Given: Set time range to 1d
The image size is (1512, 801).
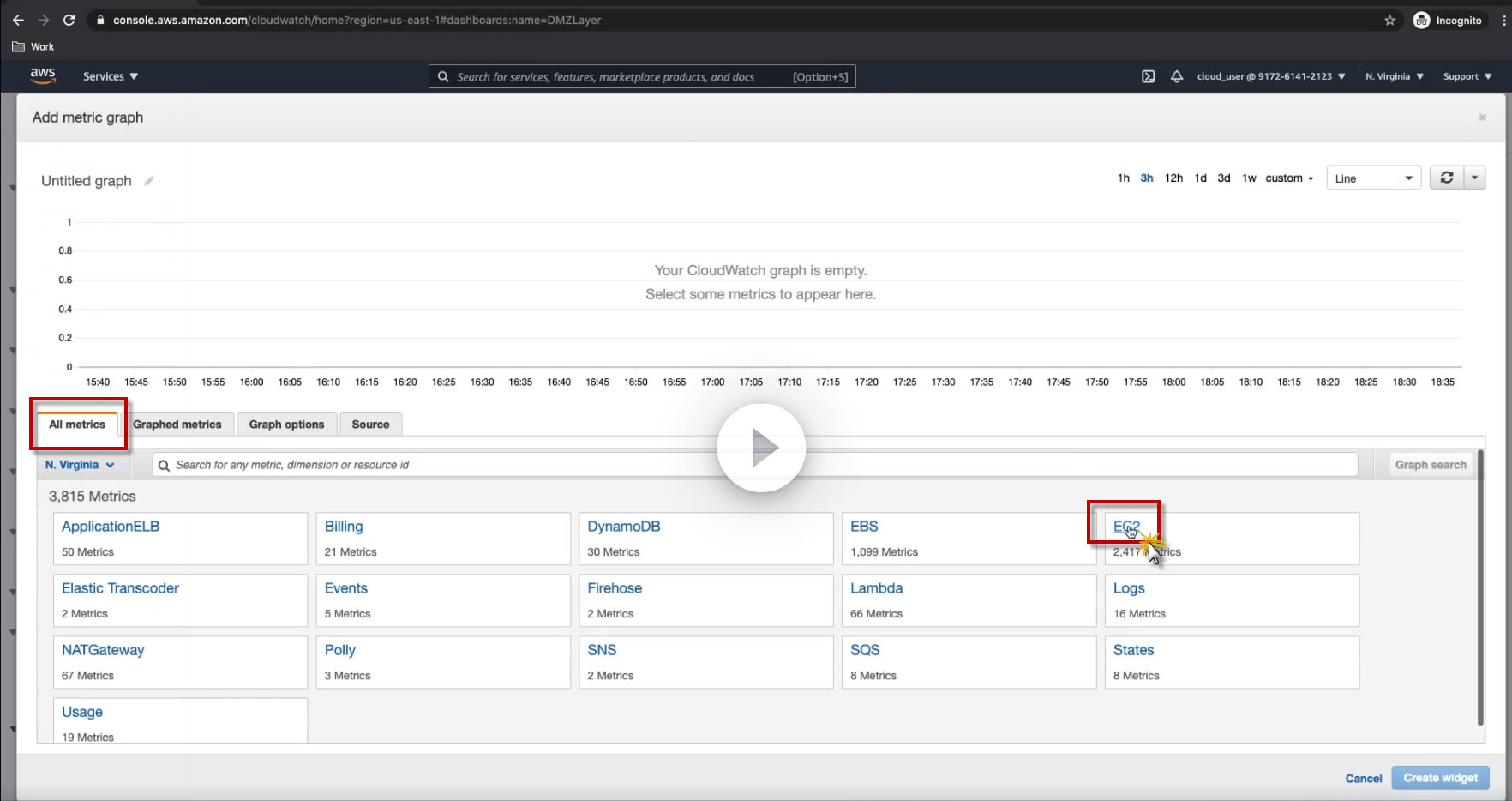Looking at the screenshot, I should tap(1201, 178).
